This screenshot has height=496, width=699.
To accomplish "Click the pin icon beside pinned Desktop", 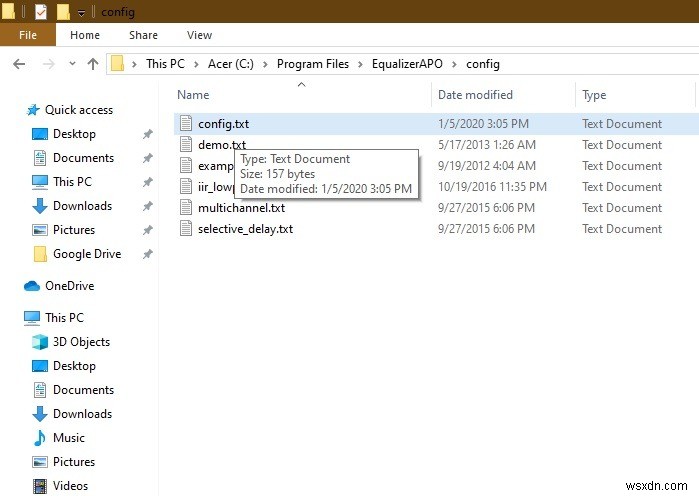I will [x=148, y=134].
